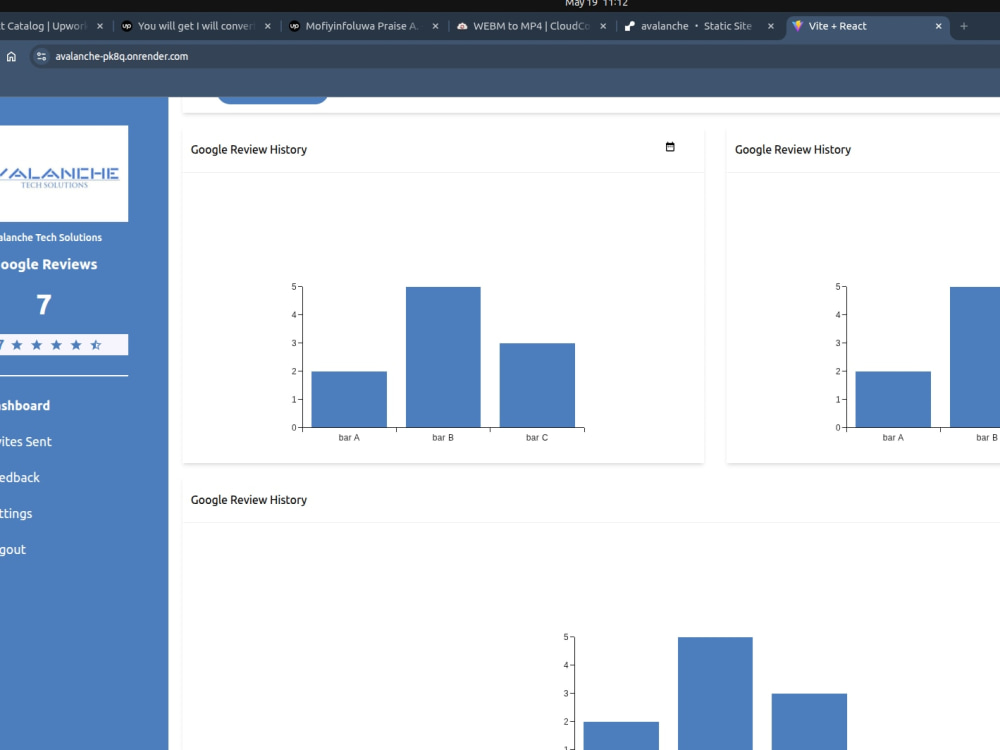Click the browser home icon
The height and width of the screenshot is (750, 1000).
pyautogui.click(x=11, y=57)
